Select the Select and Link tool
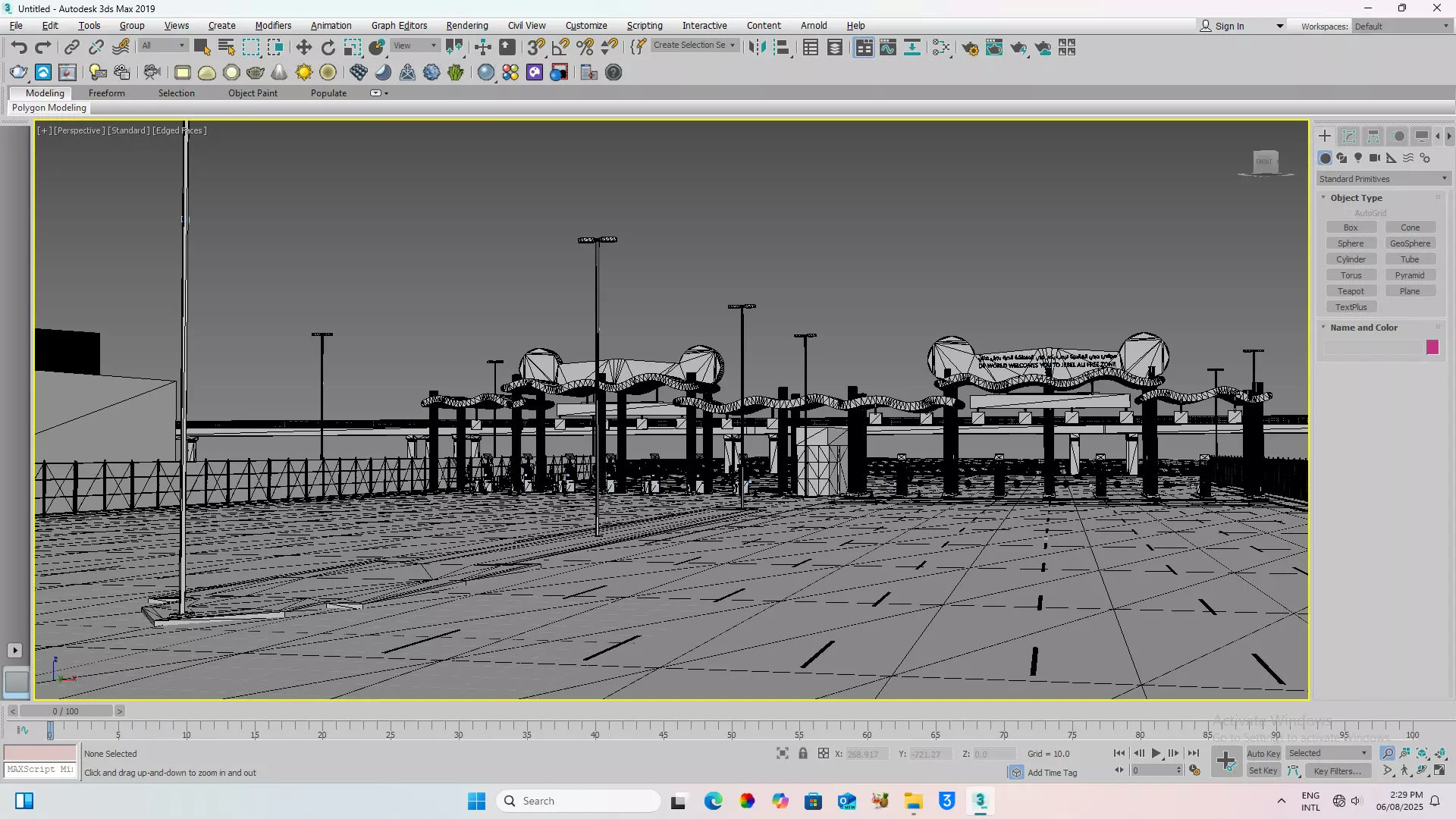The width and height of the screenshot is (1456, 819). (71, 48)
